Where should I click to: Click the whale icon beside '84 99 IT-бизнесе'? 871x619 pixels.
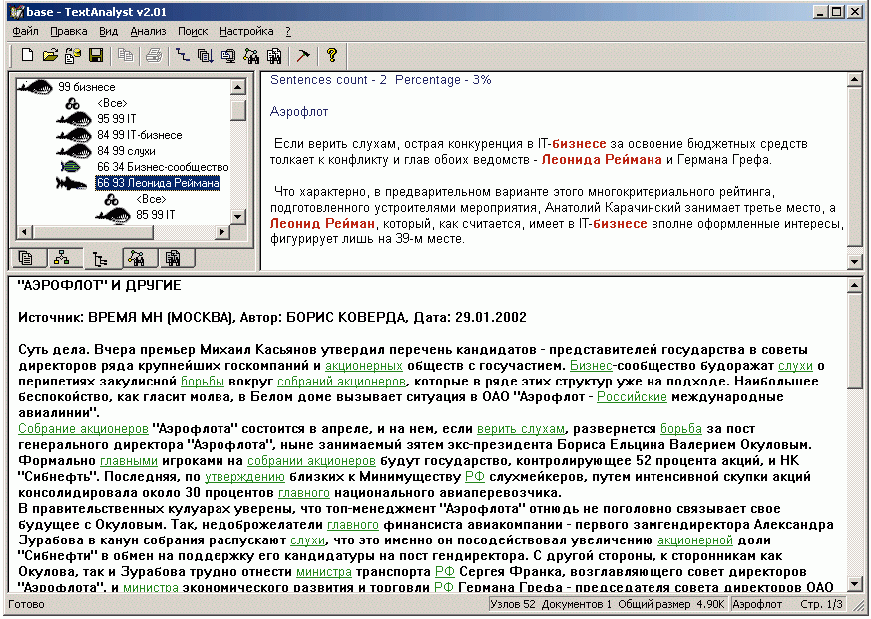click(x=74, y=135)
